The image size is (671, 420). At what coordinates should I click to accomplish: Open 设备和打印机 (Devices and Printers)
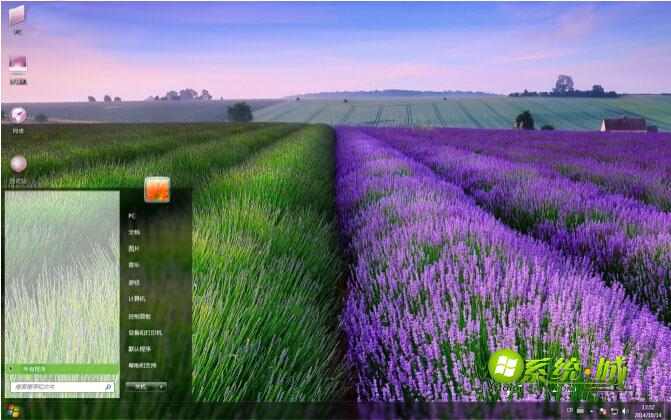click(x=144, y=332)
